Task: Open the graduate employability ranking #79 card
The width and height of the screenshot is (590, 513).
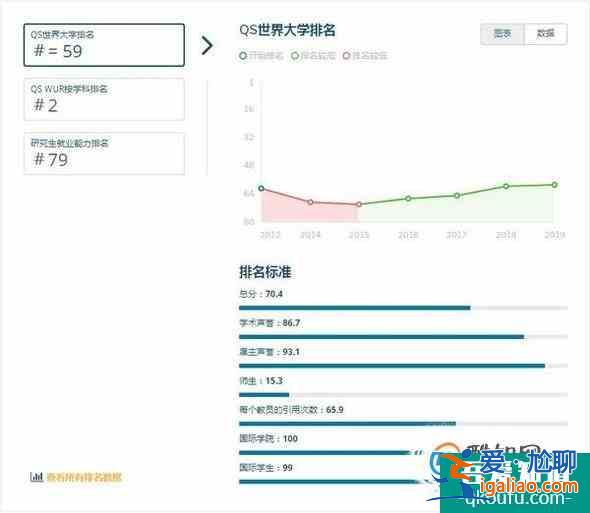Action: pos(104,154)
